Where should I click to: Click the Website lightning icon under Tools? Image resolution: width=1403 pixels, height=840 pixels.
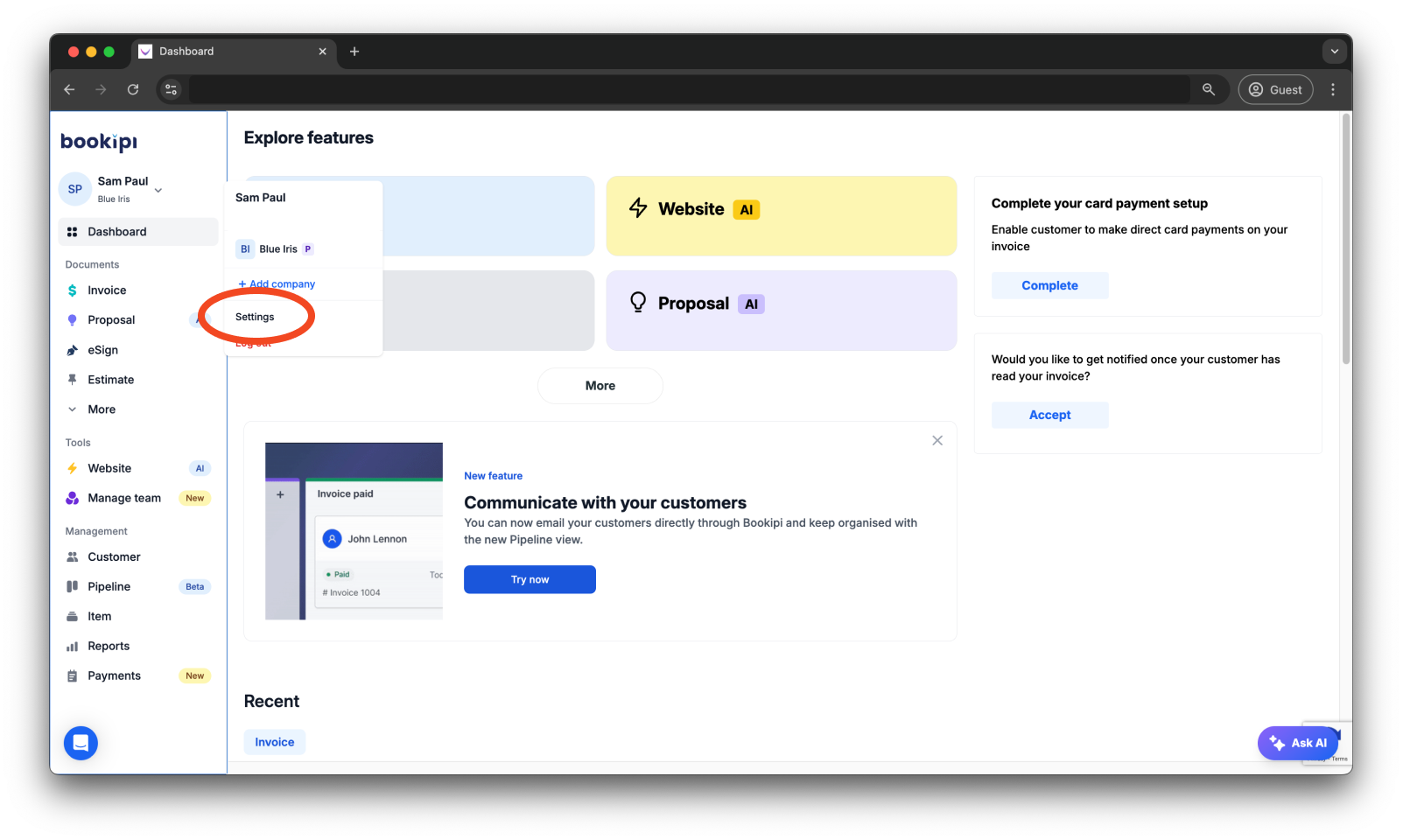(72, 468)
